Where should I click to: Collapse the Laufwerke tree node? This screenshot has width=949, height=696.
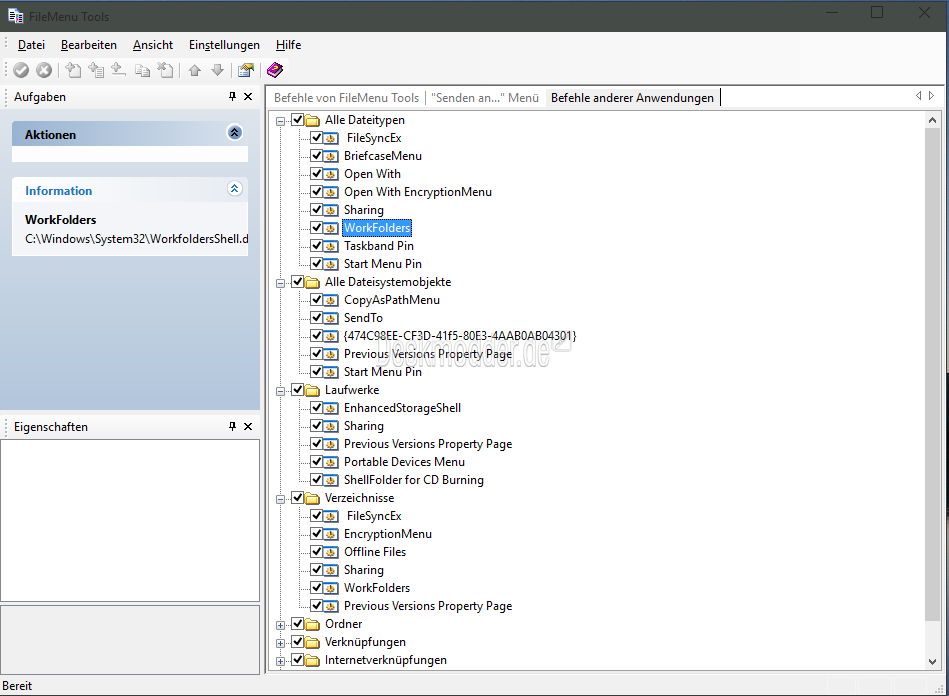pos(280,391)
